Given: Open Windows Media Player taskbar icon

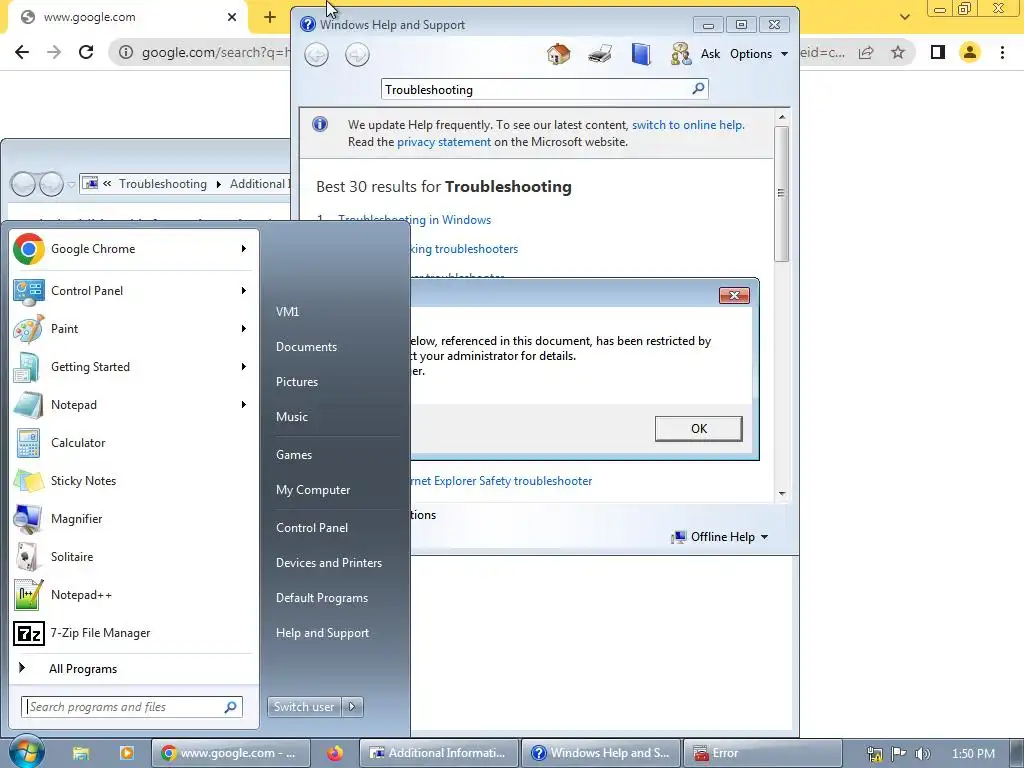Looking at the screenshot, I should [x=126, y=753].
